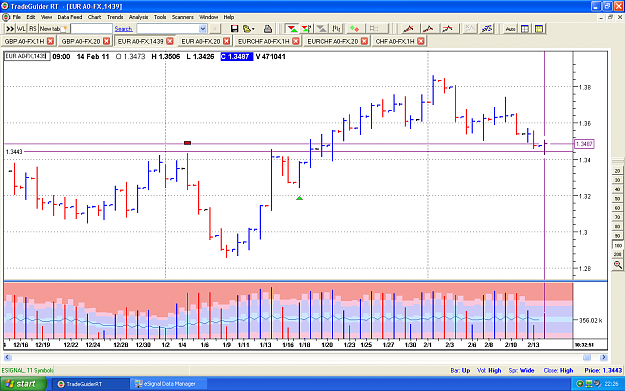The height and width of the screenshot is (391, 625).
Task: Open the View menu
Action: click(x=46, y=17)
